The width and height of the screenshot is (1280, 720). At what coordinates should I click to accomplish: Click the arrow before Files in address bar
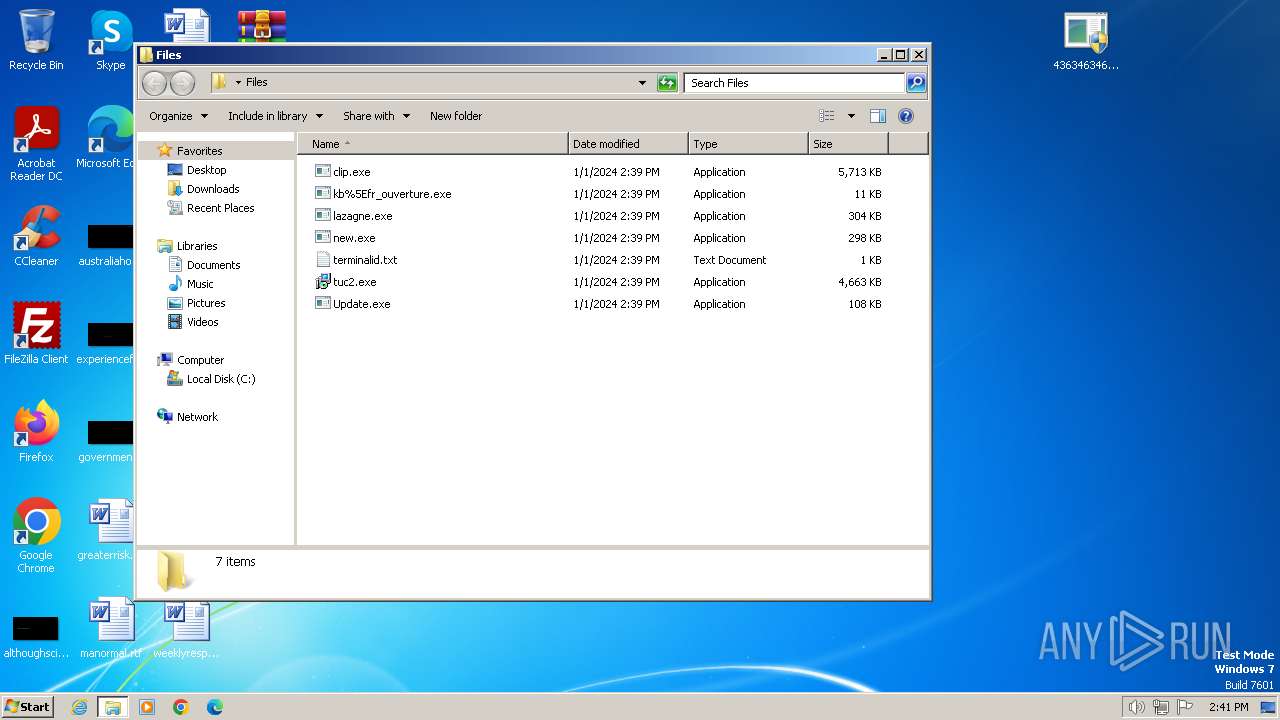click(238, 83)
